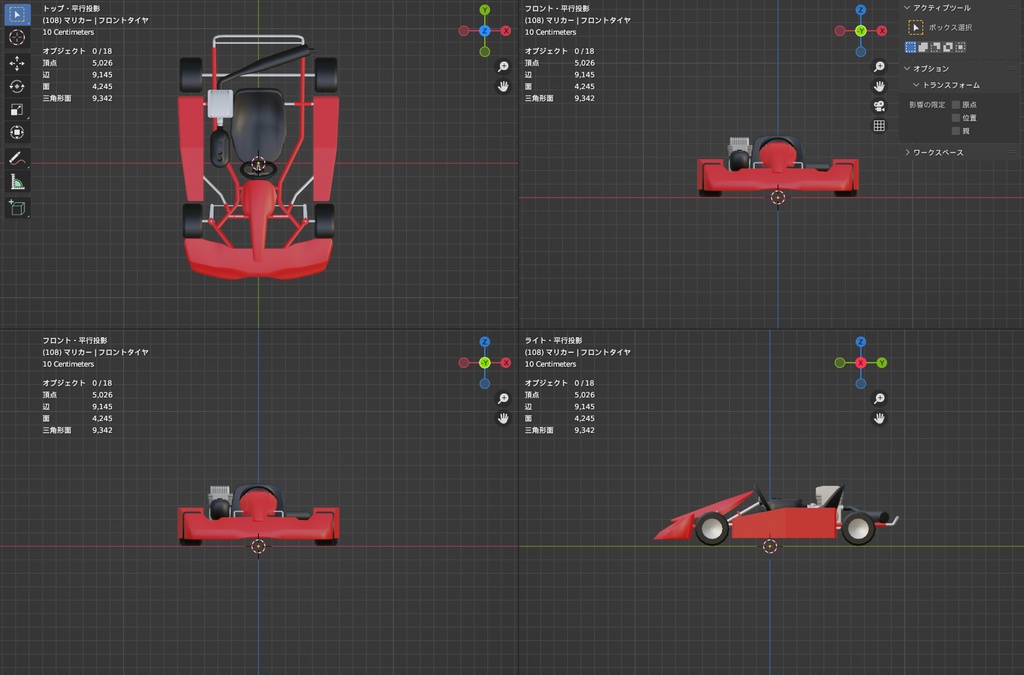Image resolution: width=1024 pixels, height=675 pixels.
Task: Select the Box Select tool in the toolbar
Action: coord(17,15)
